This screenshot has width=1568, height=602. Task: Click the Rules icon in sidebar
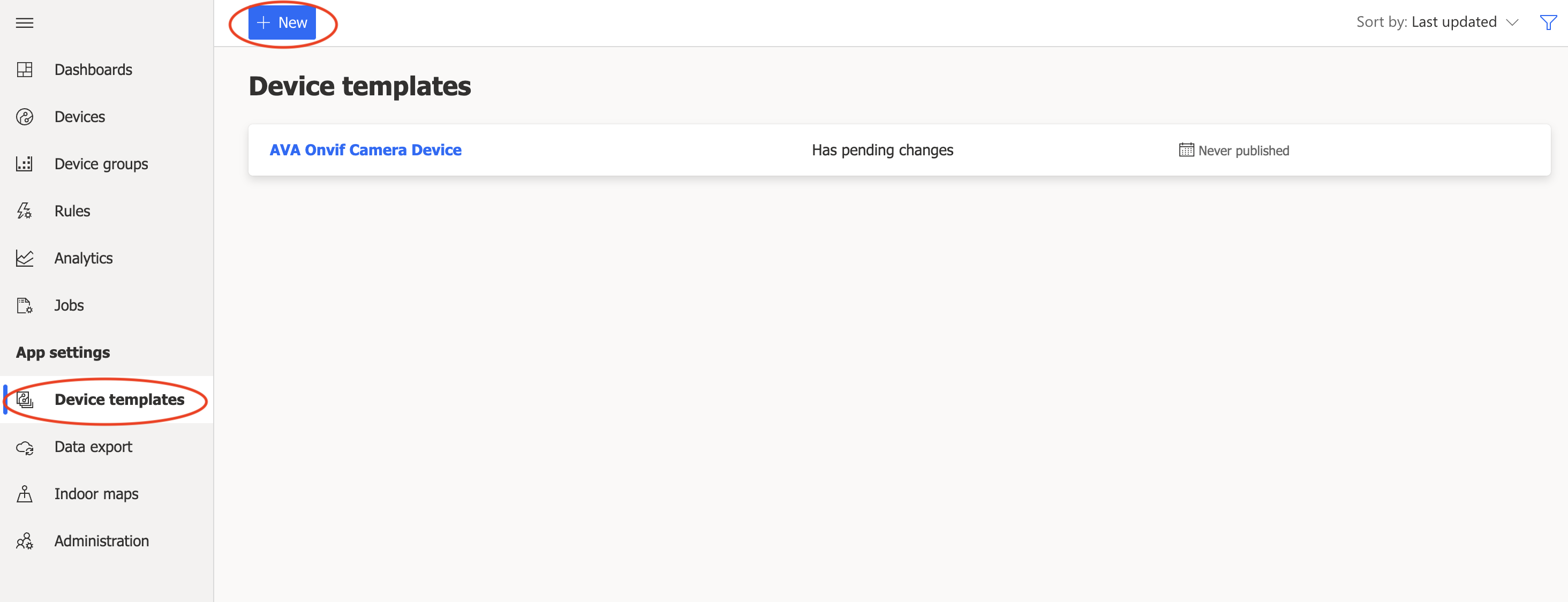(x=25, y=211)
